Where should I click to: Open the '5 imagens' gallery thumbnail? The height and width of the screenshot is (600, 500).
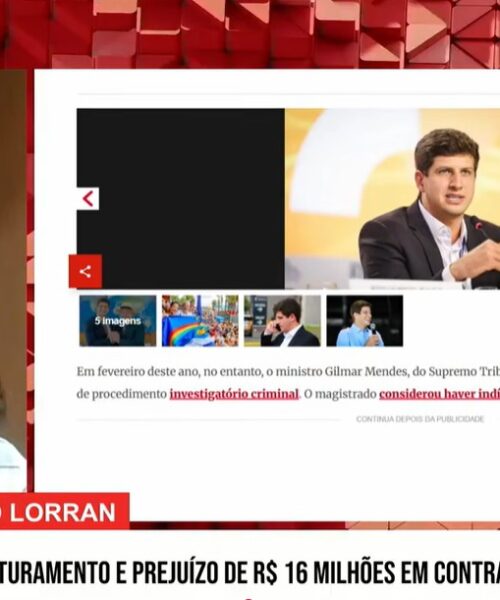[x=118, y=321]
